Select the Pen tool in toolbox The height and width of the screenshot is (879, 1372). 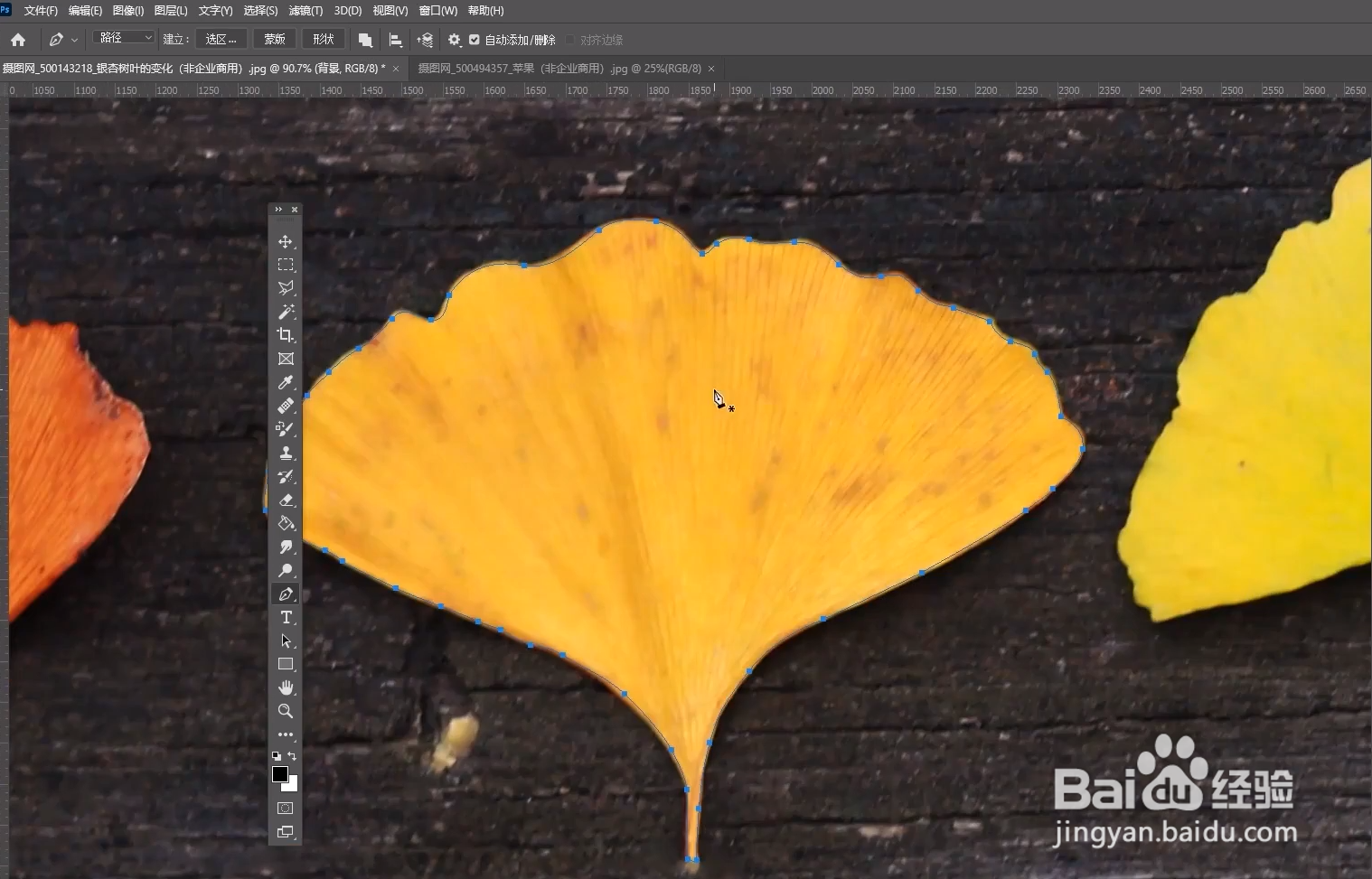coord(286,594)
